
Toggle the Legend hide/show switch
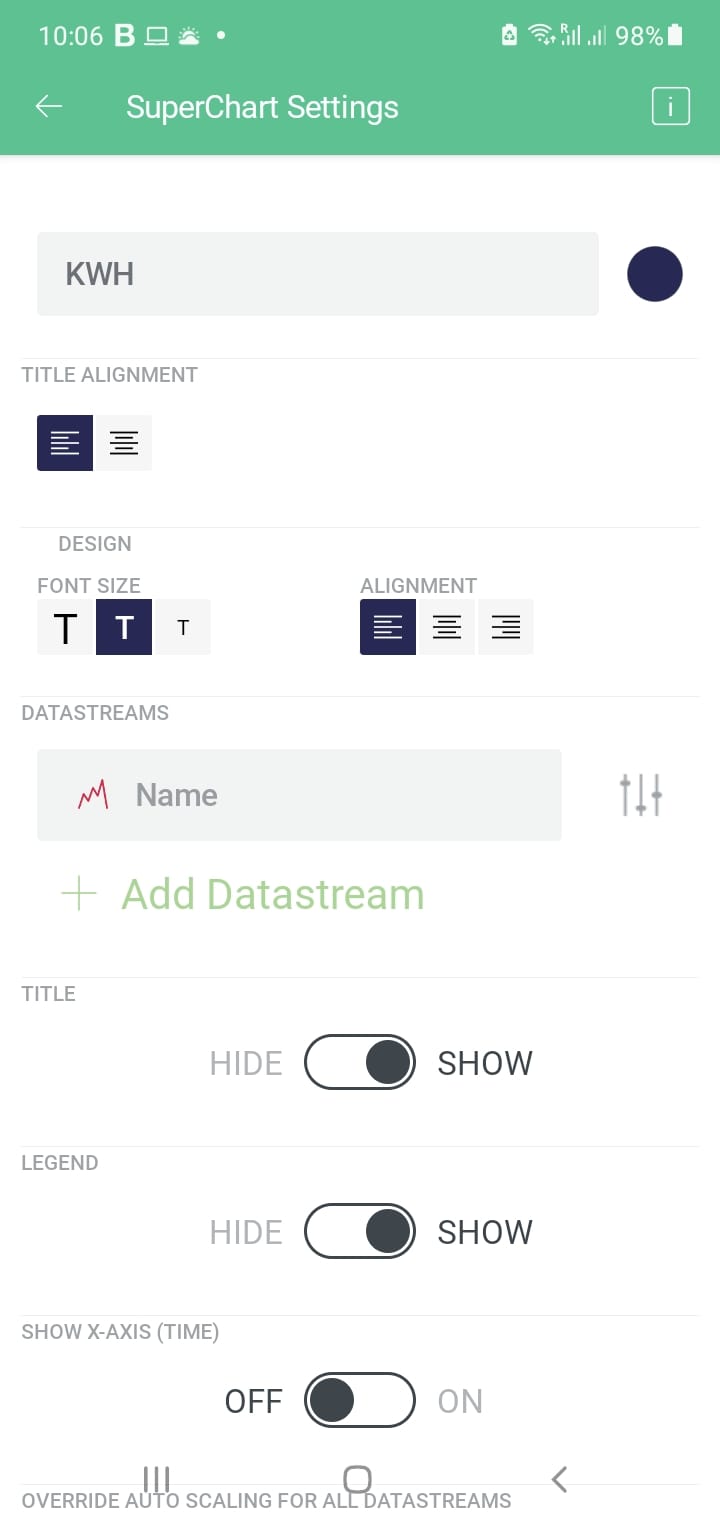[360, 1231]
